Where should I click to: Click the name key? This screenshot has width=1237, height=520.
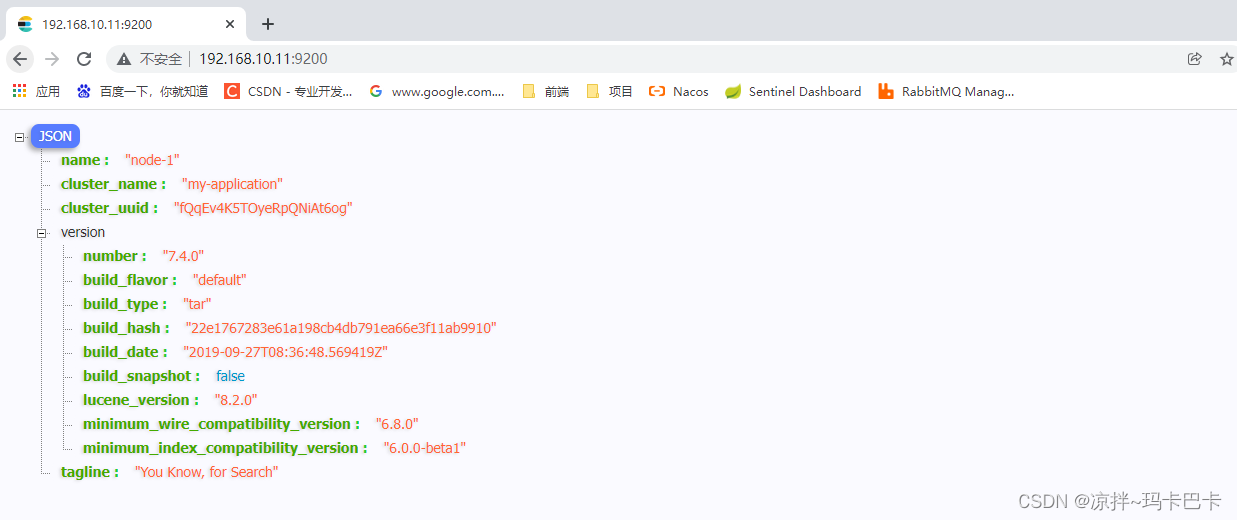coord(85,160)
